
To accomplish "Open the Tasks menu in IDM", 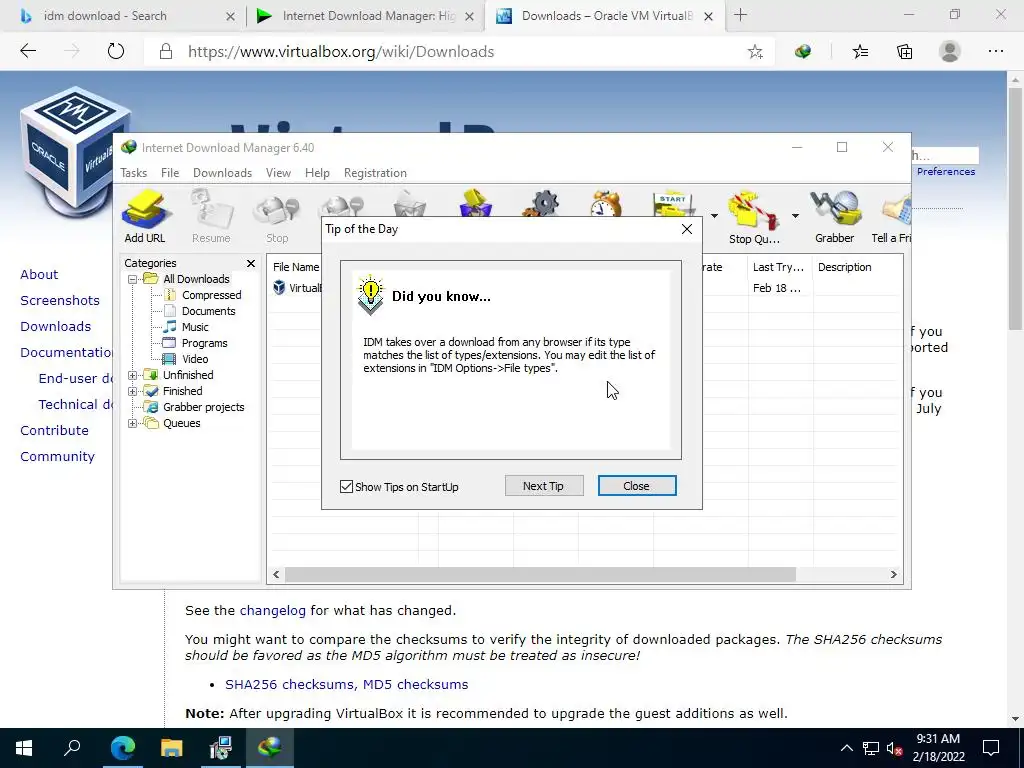I will pyautogui.click(x=133, y=173).
